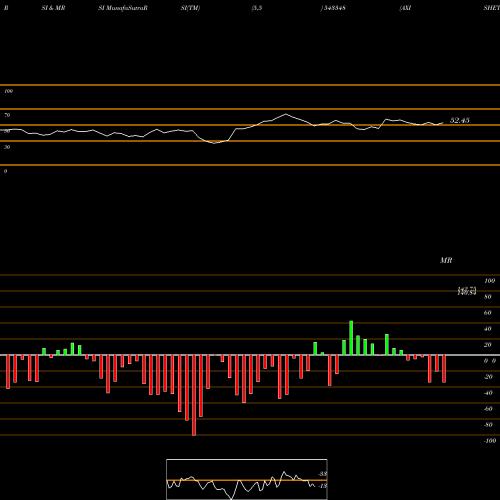Viewport: 500px width, 500px height.
Task: Click the "60" label on MR axis
Action: pyautogui.click(x=488, y=313)
